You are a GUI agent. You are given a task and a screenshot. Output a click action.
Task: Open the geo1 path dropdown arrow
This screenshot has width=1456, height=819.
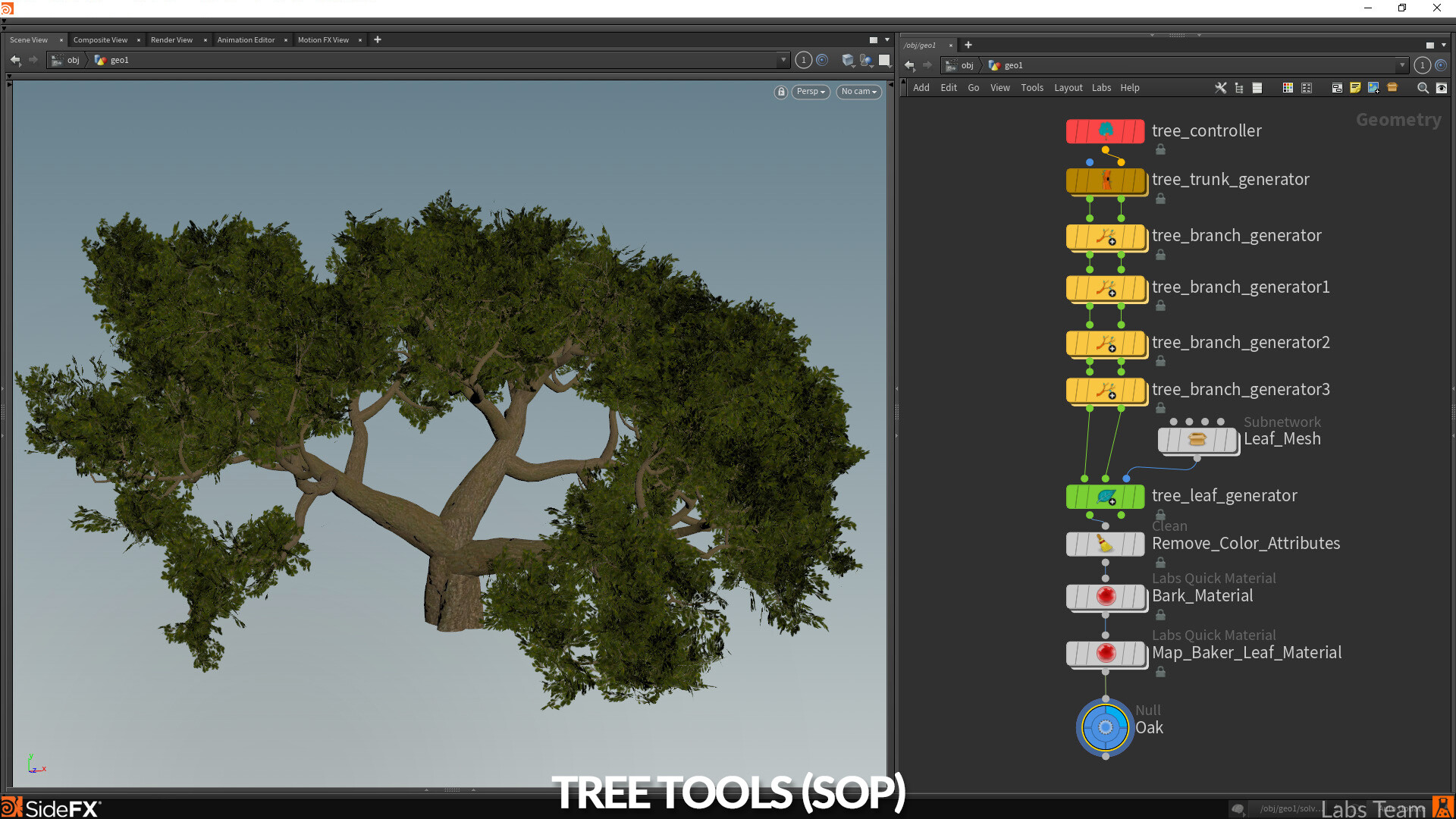pos(1403,65)
